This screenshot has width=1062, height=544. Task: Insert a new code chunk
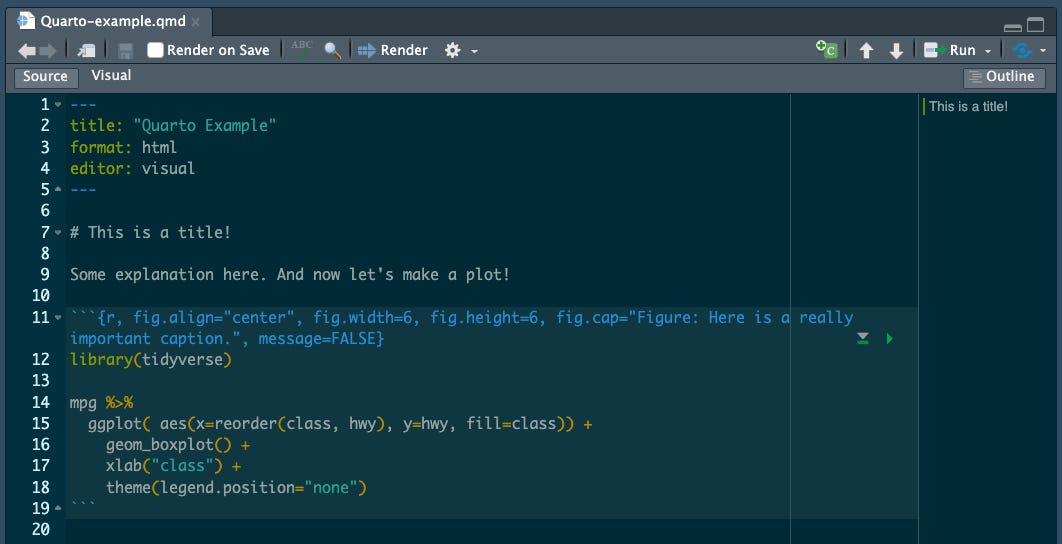pyautogui.click(x=826, y=49)
